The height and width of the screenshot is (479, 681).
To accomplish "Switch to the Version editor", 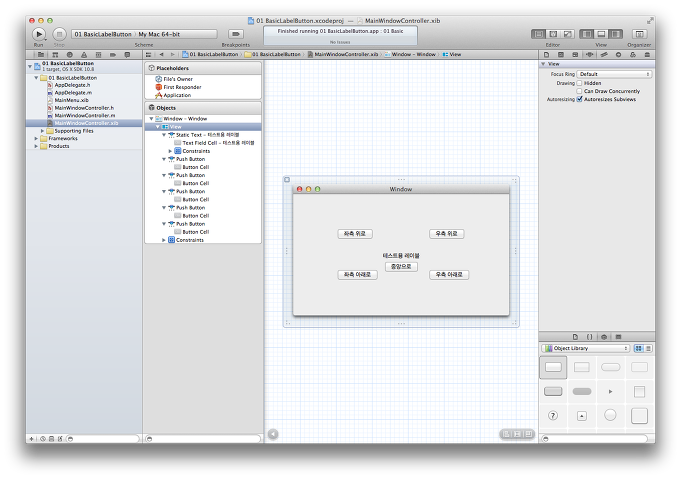I will 568,34.
